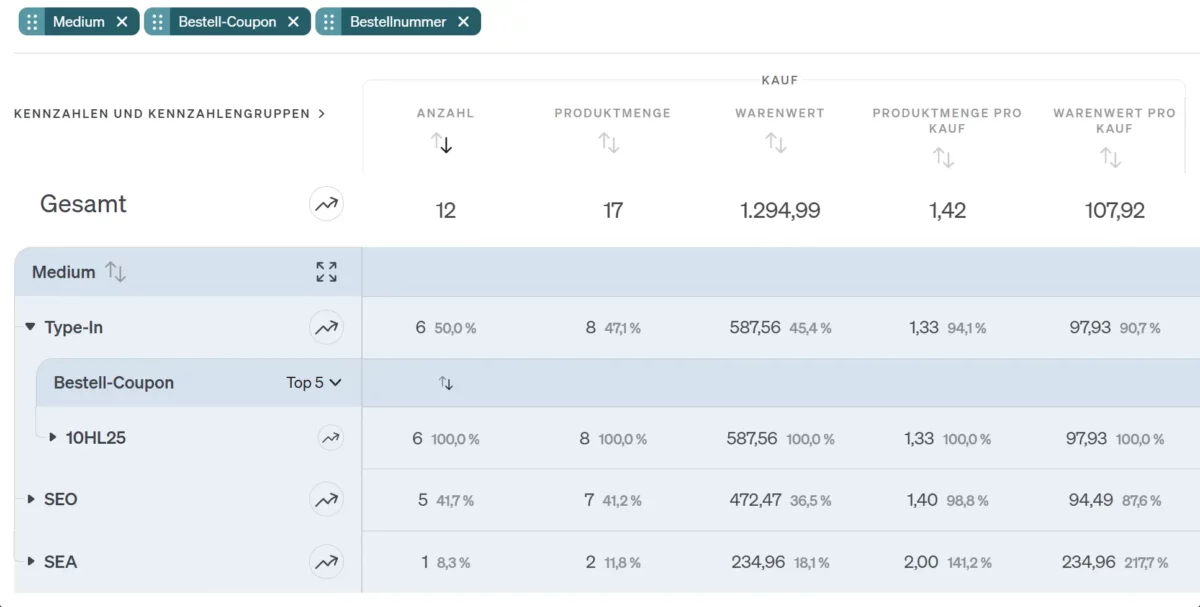The width and height of the screenshot is (1200, 607).
Task: Click the Anzahl column header label
Action: coord(446,113)
